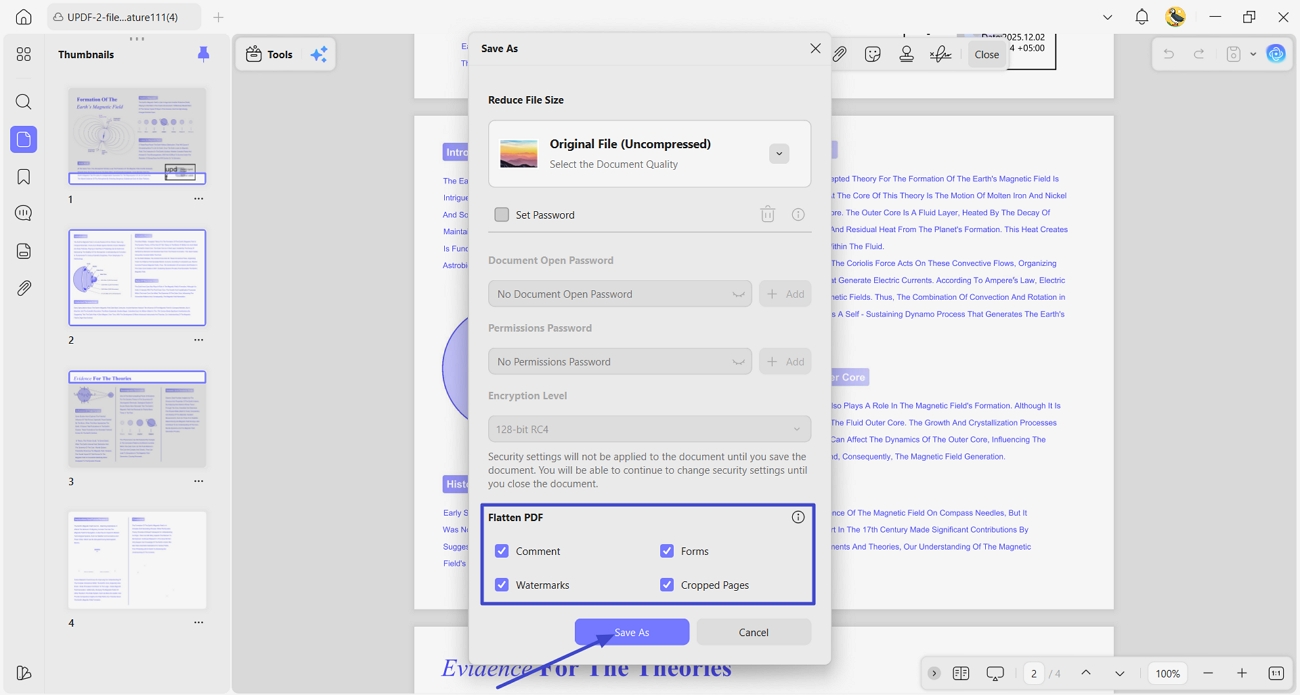This screenshot has width=1300, height=695.
Task: Expand the document quality dropdown
Action: 779,154
